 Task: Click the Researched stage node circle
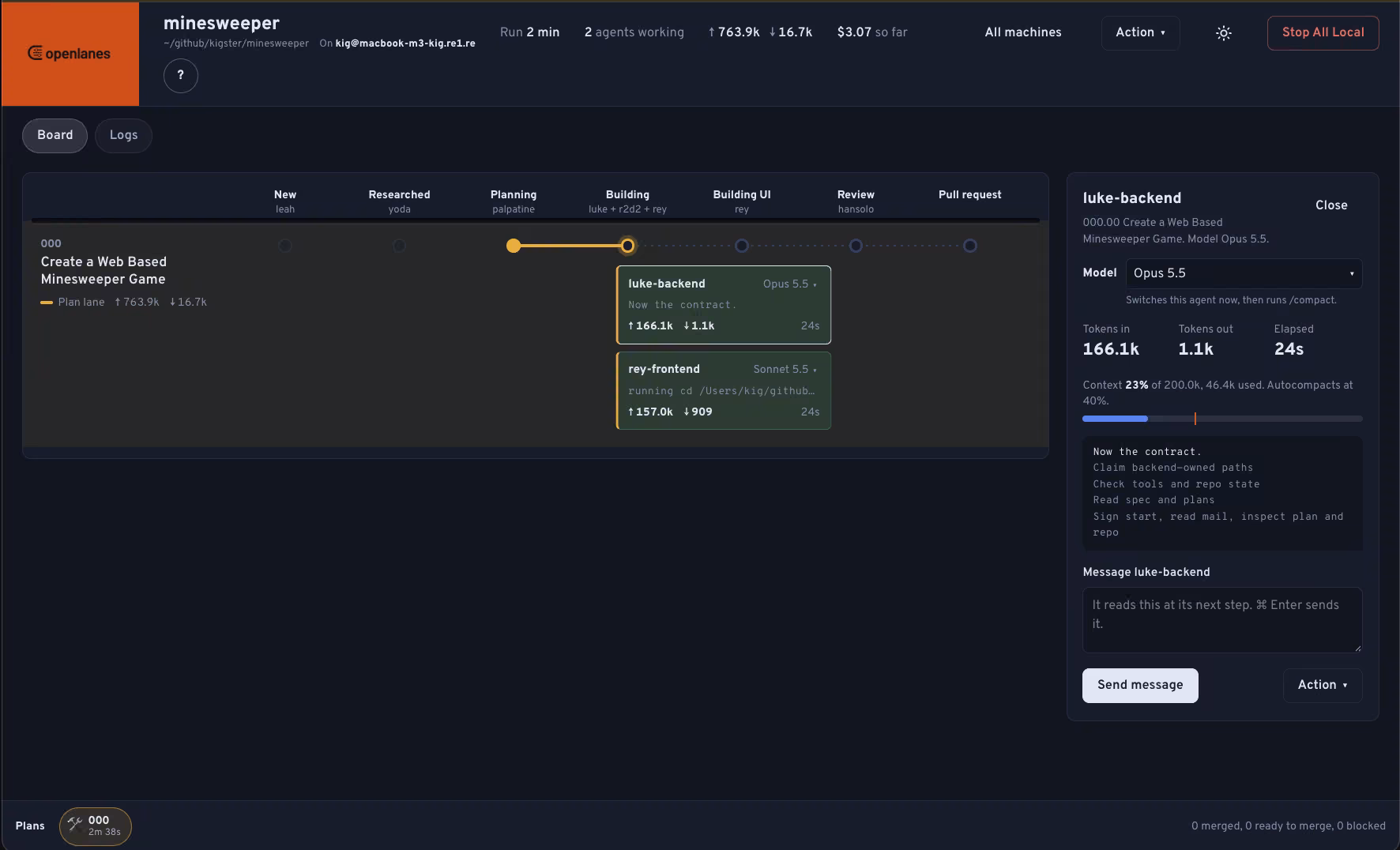pyautogui.click(x=399, y=246)
